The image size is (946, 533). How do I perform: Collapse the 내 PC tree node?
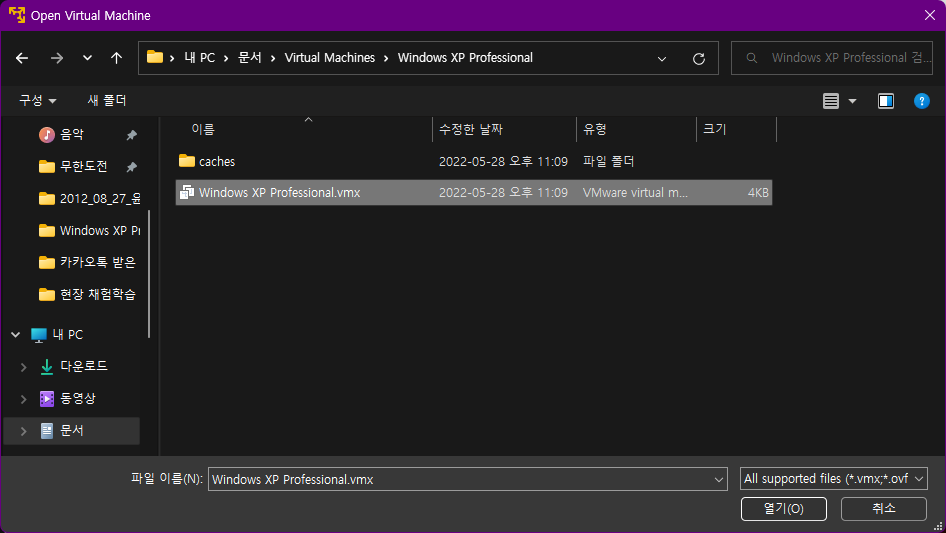tap(16, 334)
